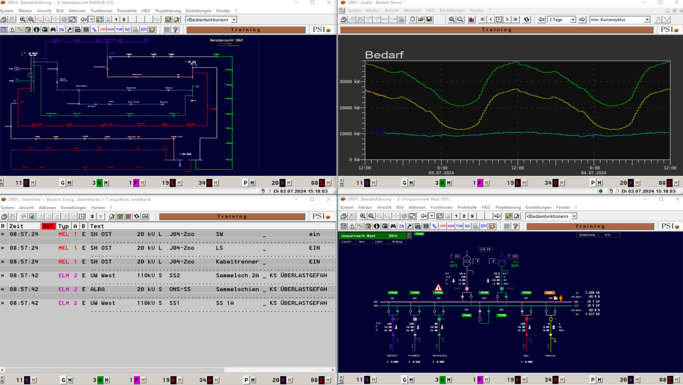
Task: Click calendar icon between Grafik navigation arrows
Action: (x=499, y=19)
